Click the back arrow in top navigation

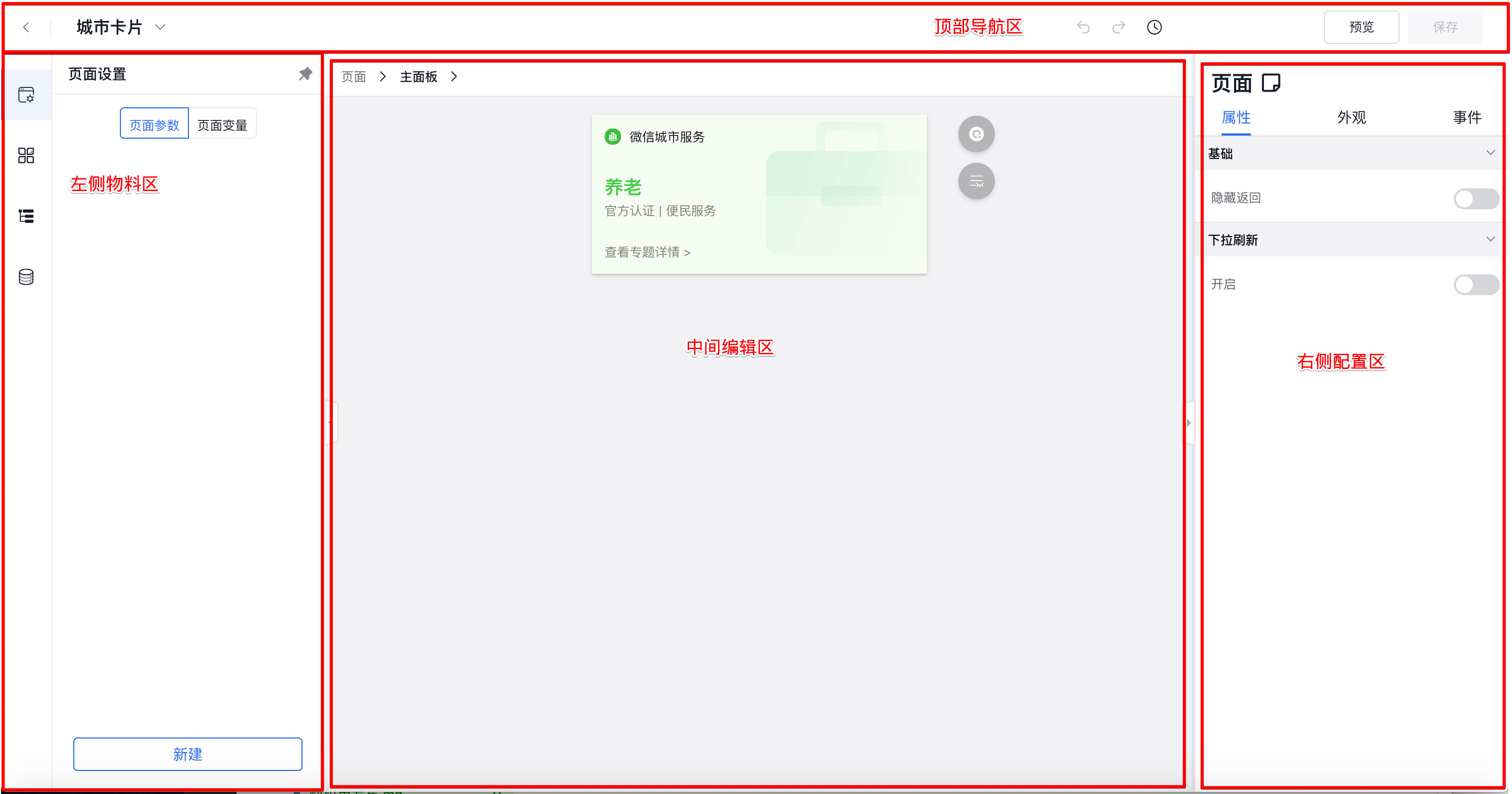(26, 27)
